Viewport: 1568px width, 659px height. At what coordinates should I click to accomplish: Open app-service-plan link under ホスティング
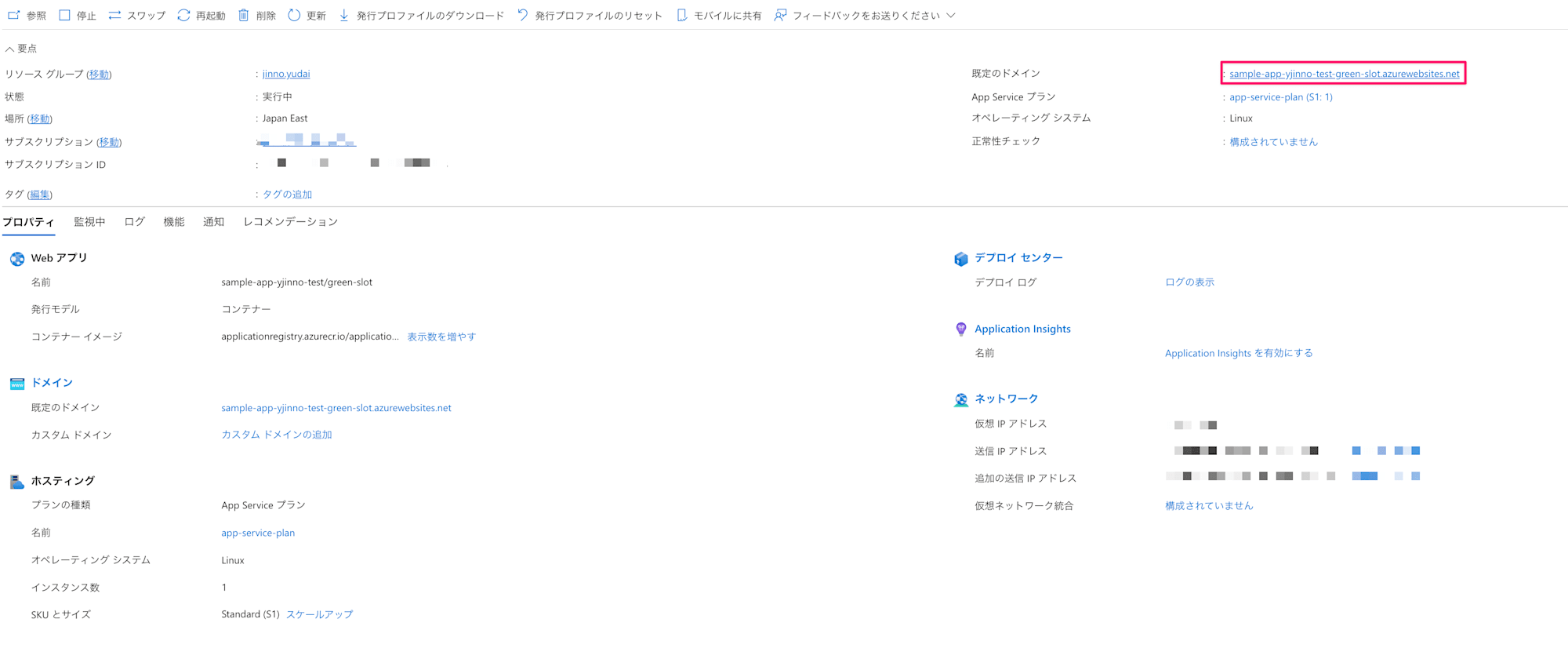click(258, 533)
